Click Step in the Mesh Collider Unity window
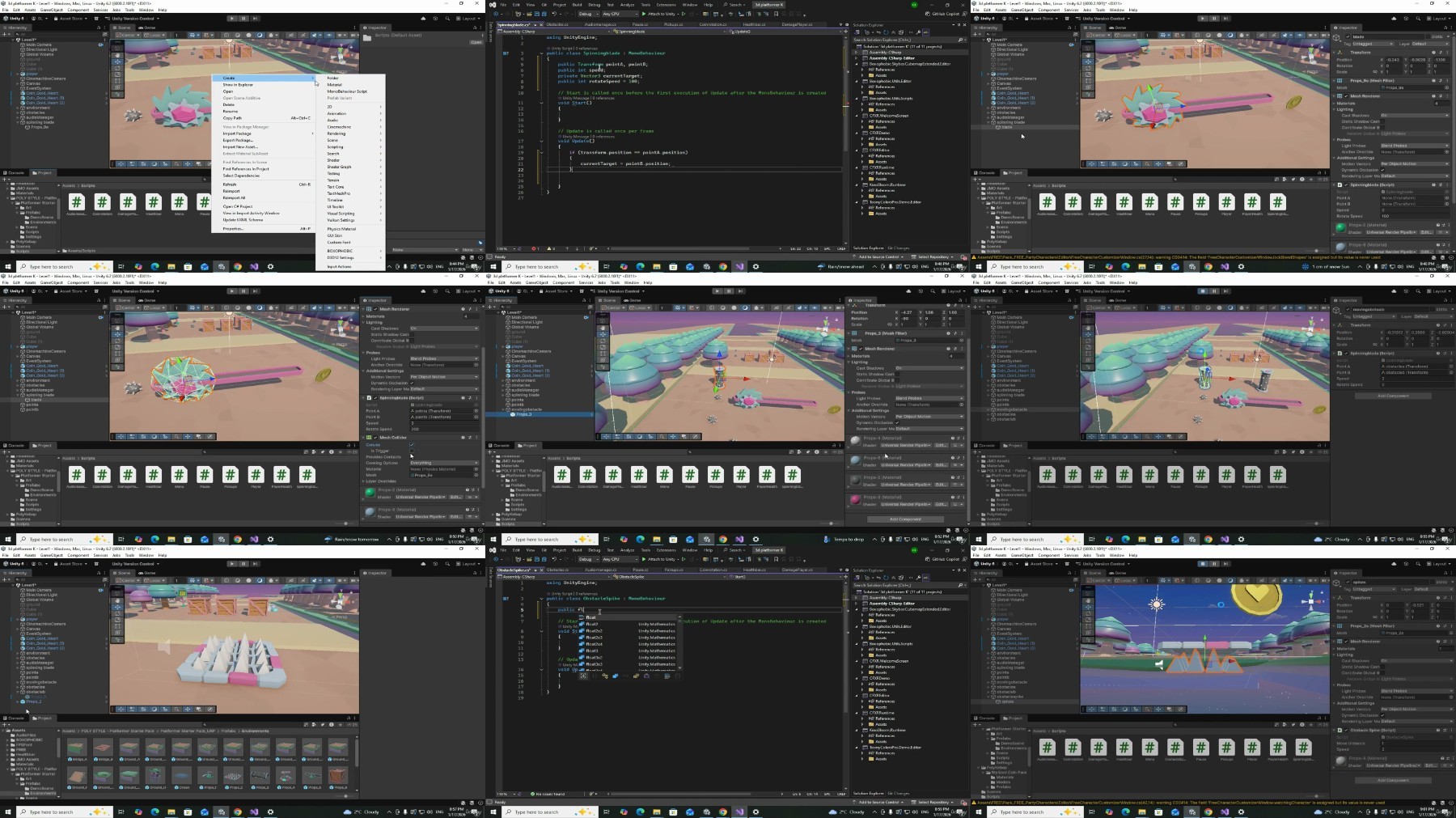This screenshot has height=818, width=1456. (253, 291)
